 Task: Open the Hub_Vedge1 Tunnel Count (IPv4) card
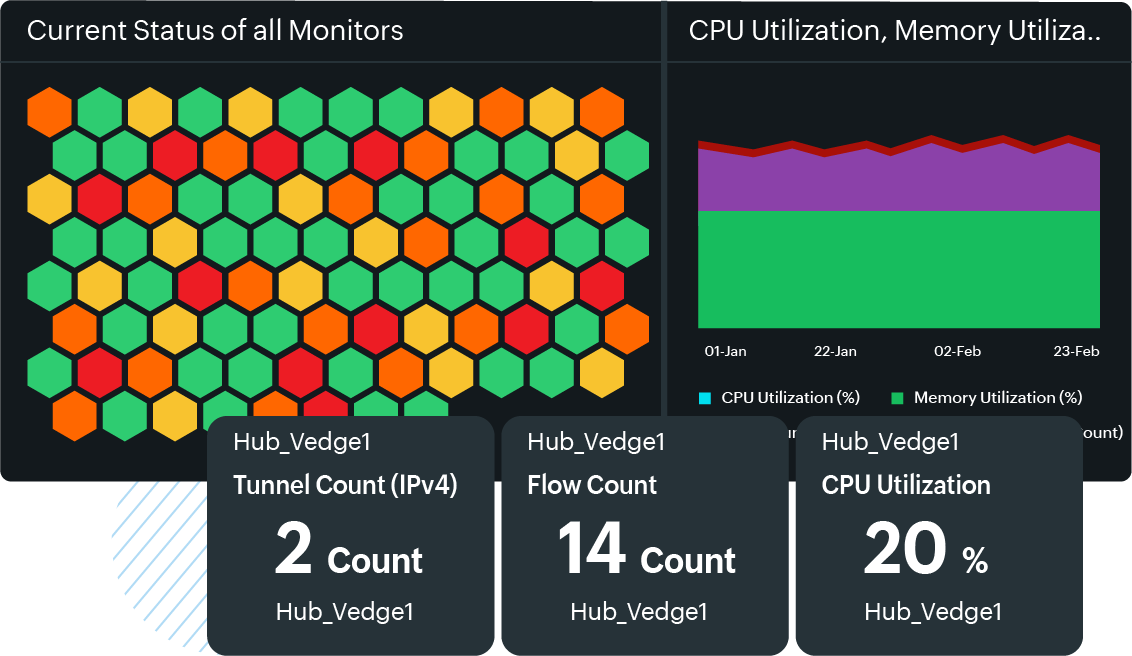tap(351, 536)
